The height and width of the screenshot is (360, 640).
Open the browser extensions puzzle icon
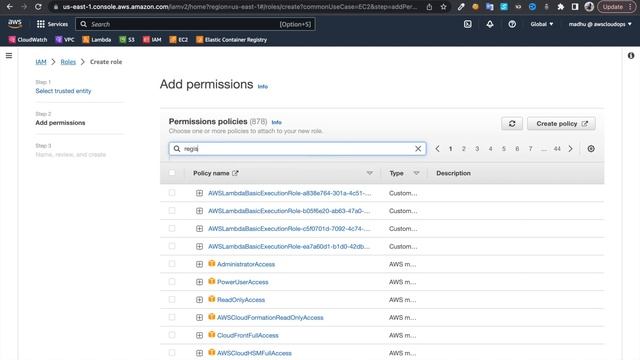561,7
